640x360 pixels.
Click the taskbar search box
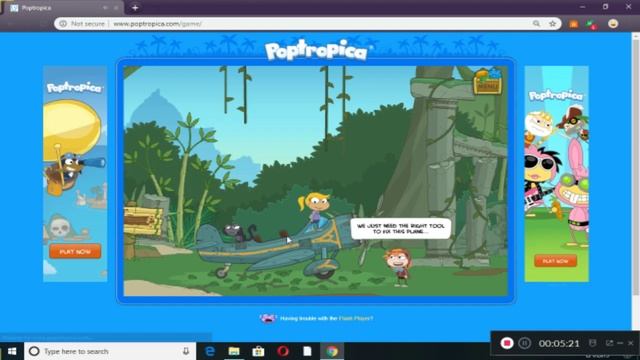(x=110, y=351)
